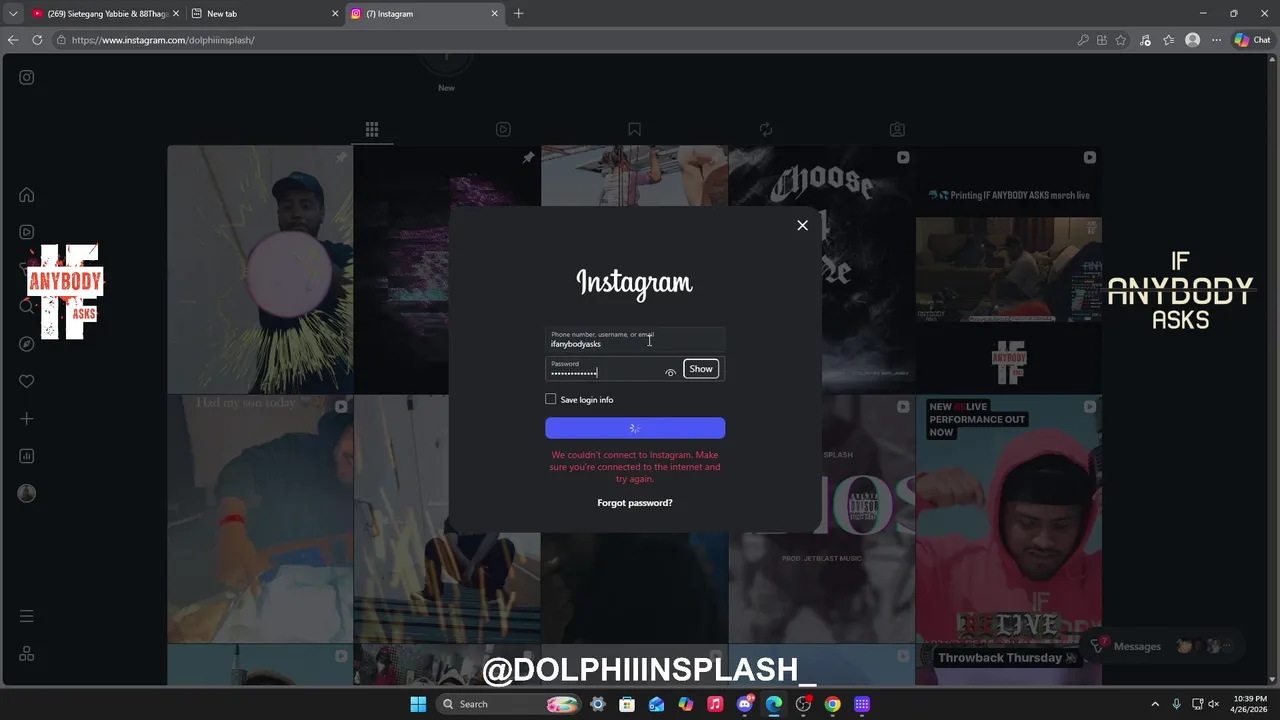The width and height of the screenshot is (1280, 720).
Task: Show hidden system tray icons chevron
Action: coord(1155,704)
